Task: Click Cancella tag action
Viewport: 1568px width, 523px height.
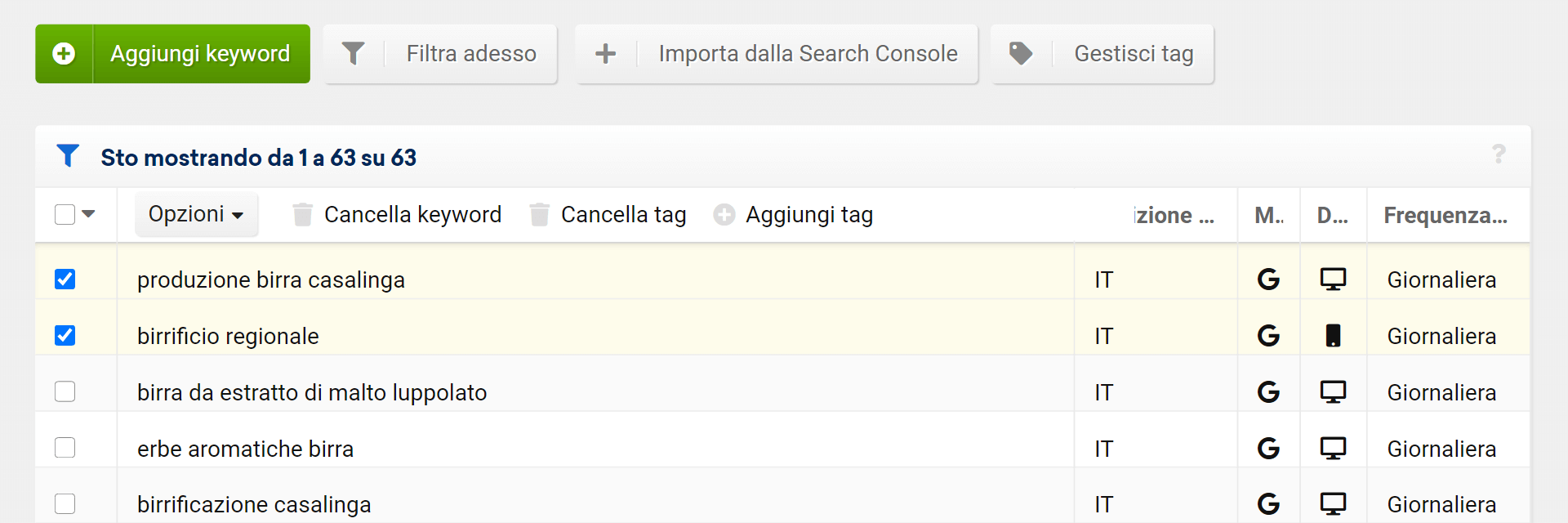Action: 622,215
